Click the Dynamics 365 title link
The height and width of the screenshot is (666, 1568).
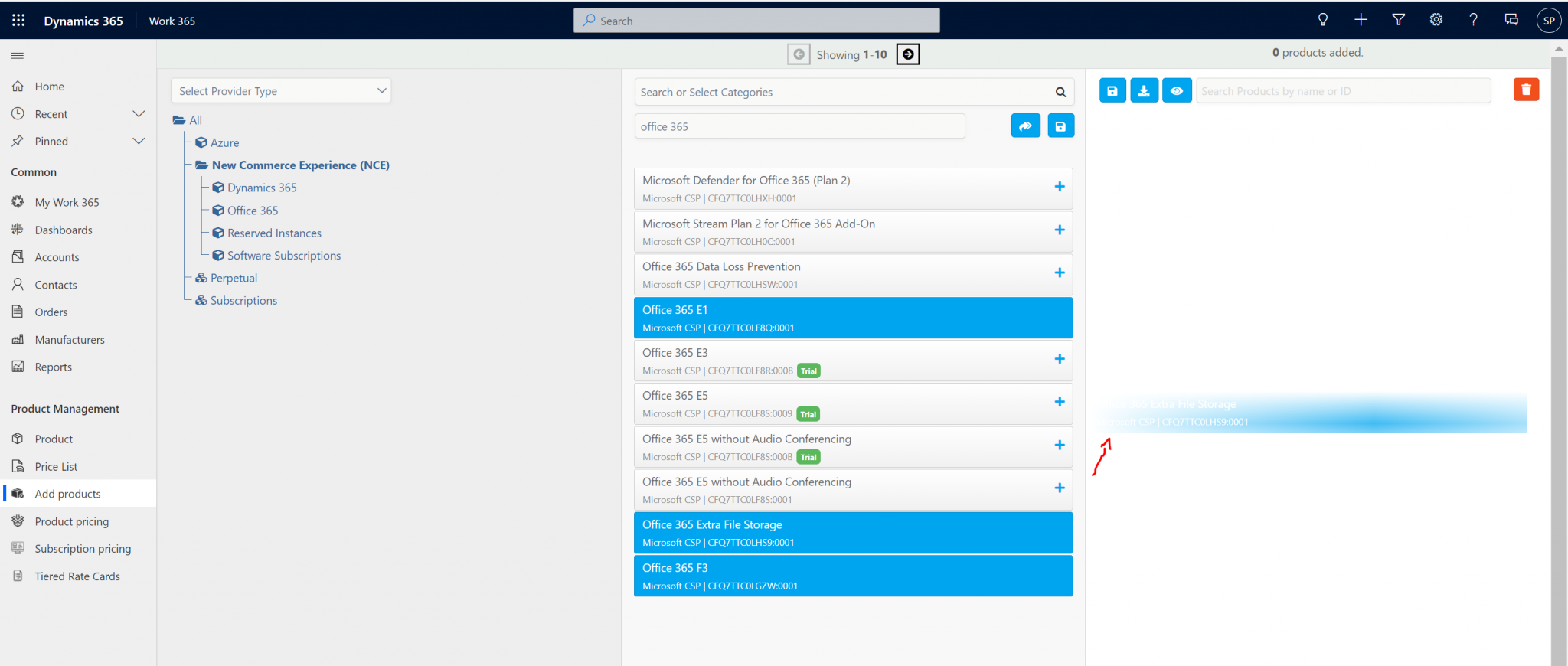point(83,21)
